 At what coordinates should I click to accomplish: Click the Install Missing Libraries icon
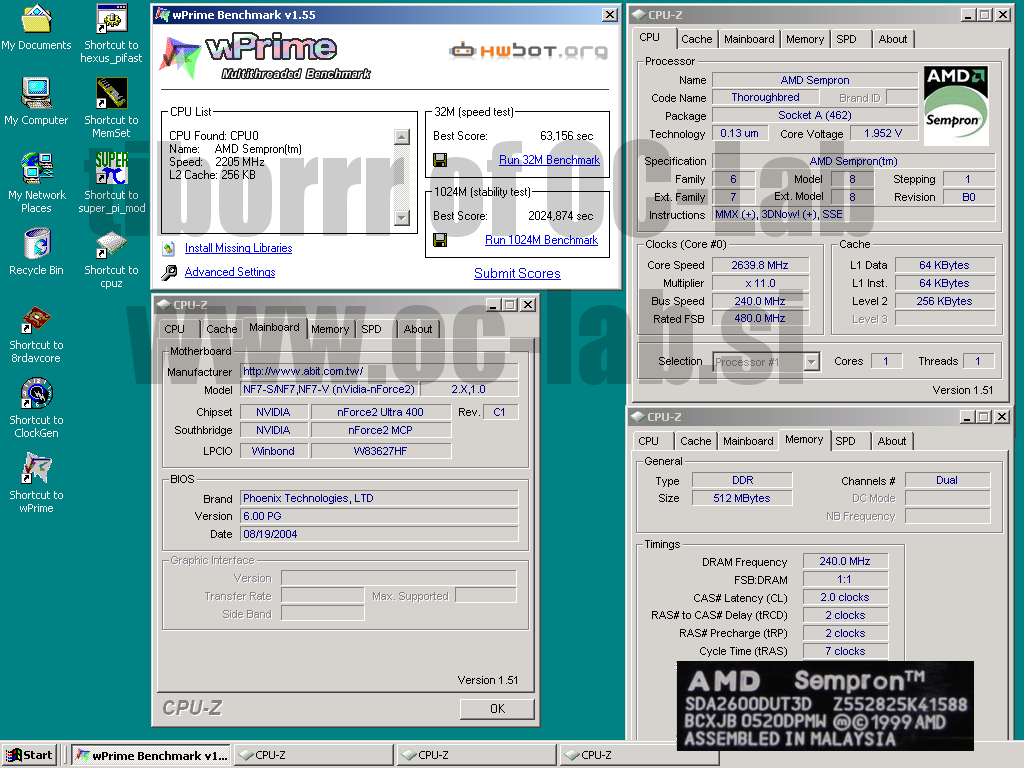click(169, 248)
